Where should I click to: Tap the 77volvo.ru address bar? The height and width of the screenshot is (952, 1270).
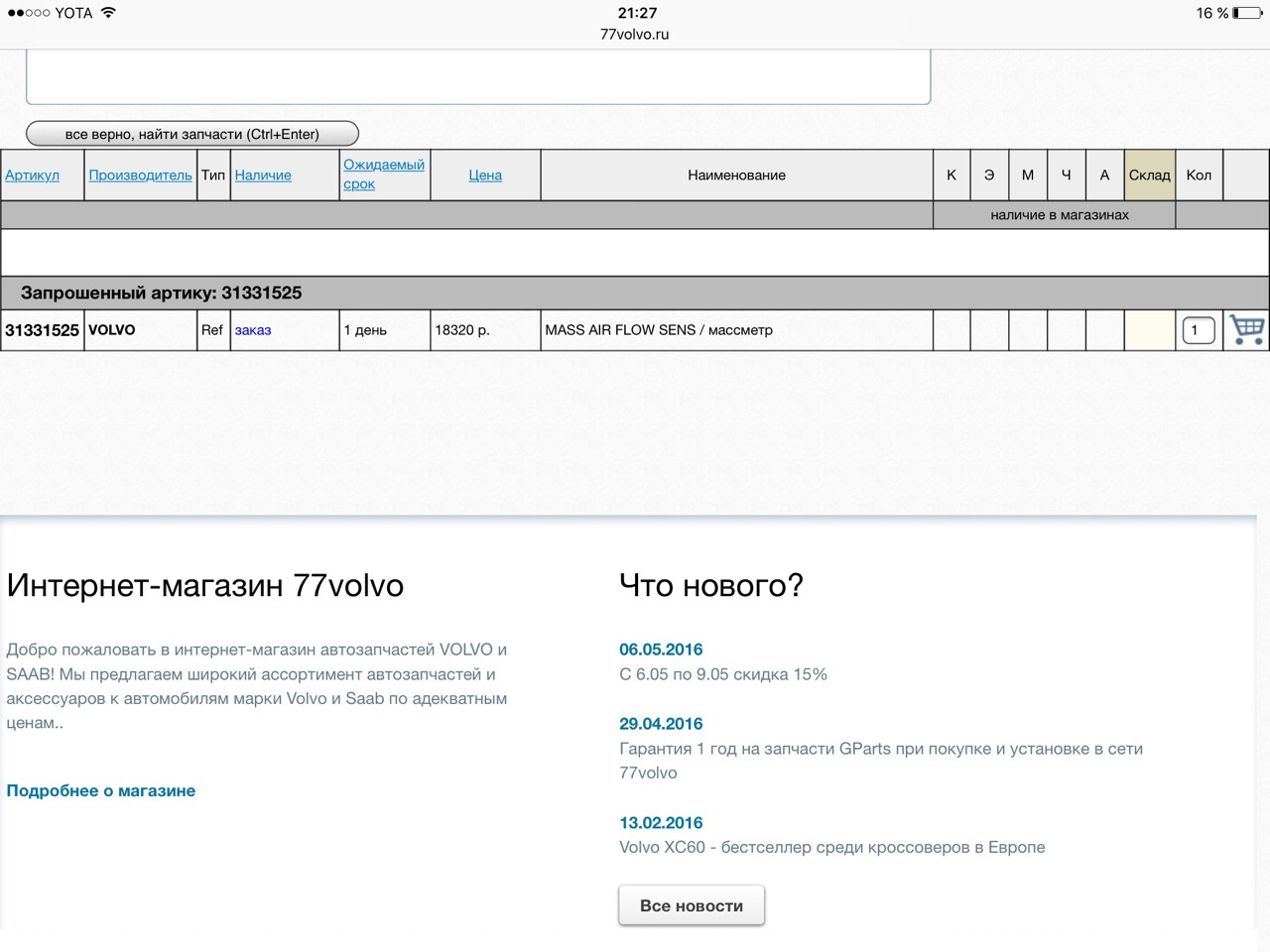(635, 34)
